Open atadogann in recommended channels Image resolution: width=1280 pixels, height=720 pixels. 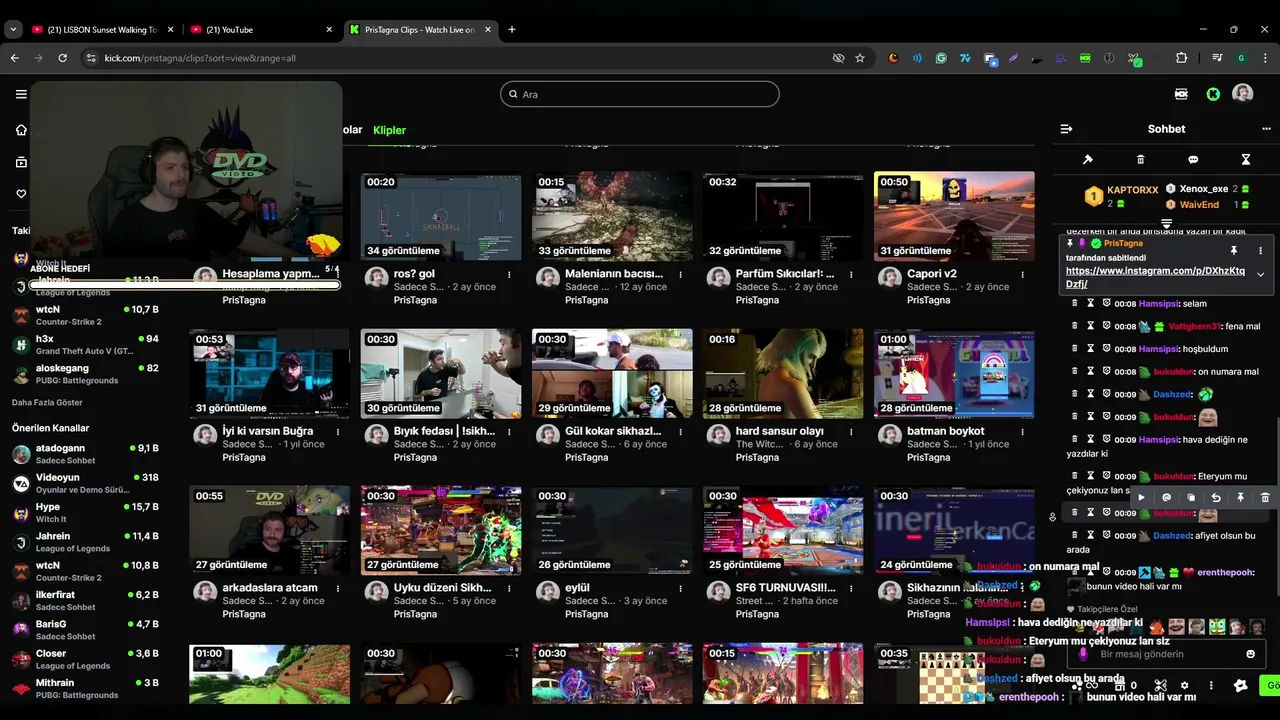pos(84,454)
